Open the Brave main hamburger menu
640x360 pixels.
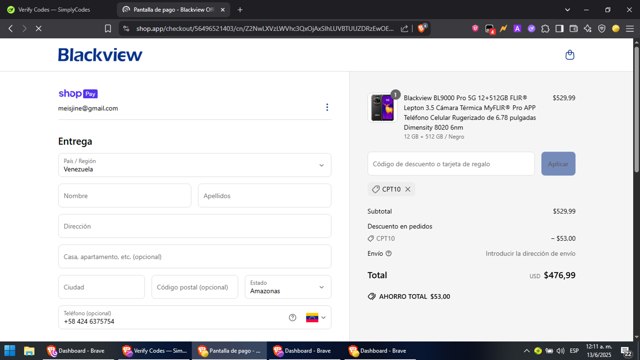[630, 29]
